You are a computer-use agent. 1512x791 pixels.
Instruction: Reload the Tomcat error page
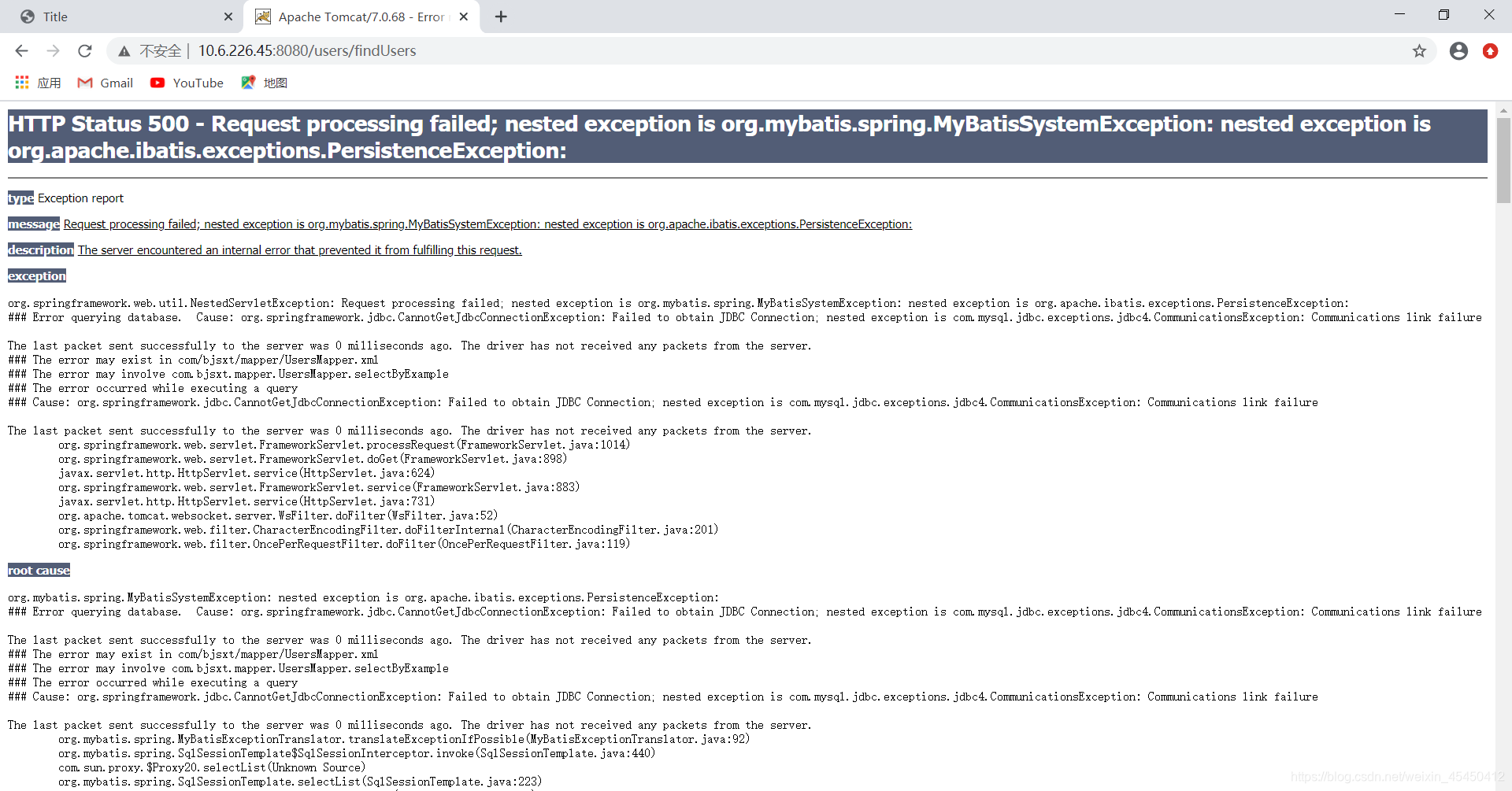[85, 51]
